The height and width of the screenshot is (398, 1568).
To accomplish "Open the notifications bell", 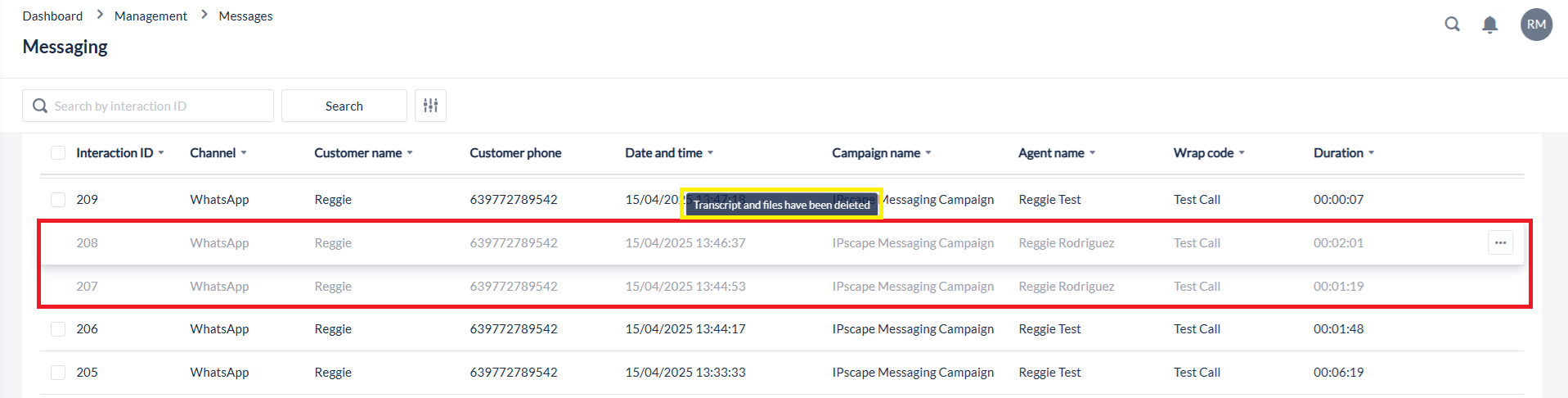I will point(1489,25).
